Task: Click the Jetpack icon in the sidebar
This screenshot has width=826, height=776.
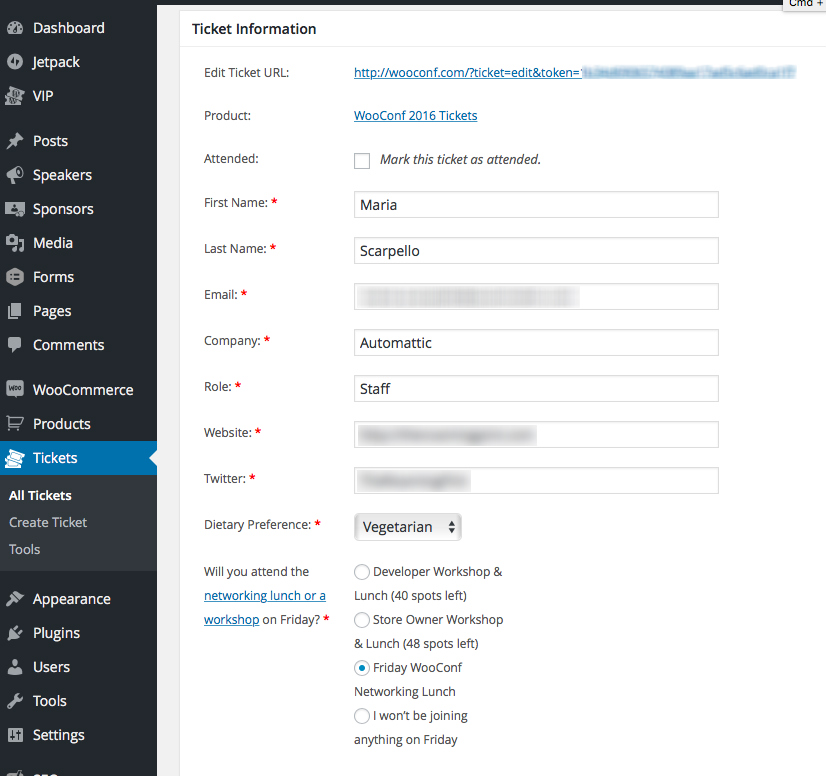Action: [x=15, y=62]
